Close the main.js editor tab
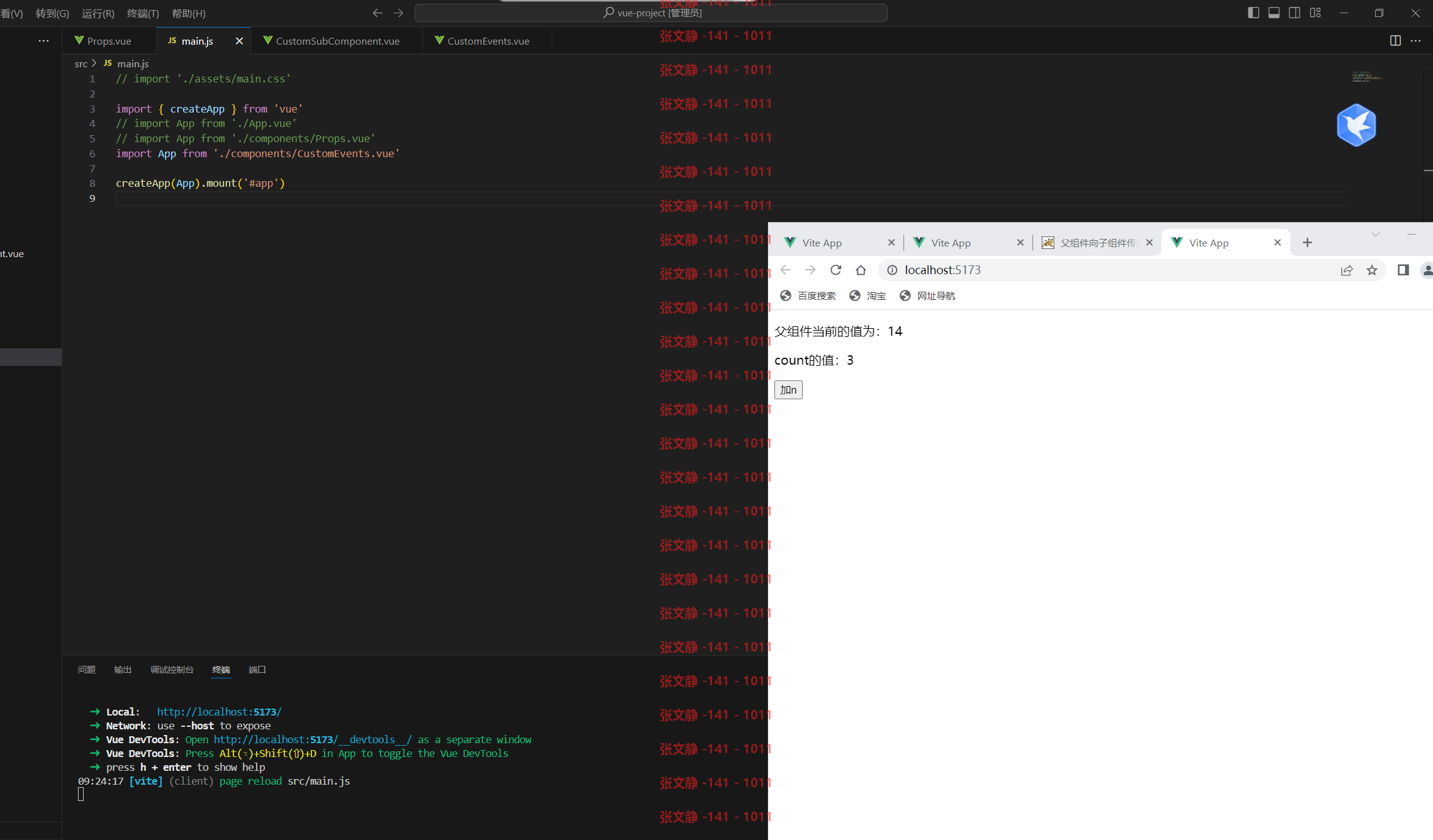The image size is (1433, 840). [239, 41]
